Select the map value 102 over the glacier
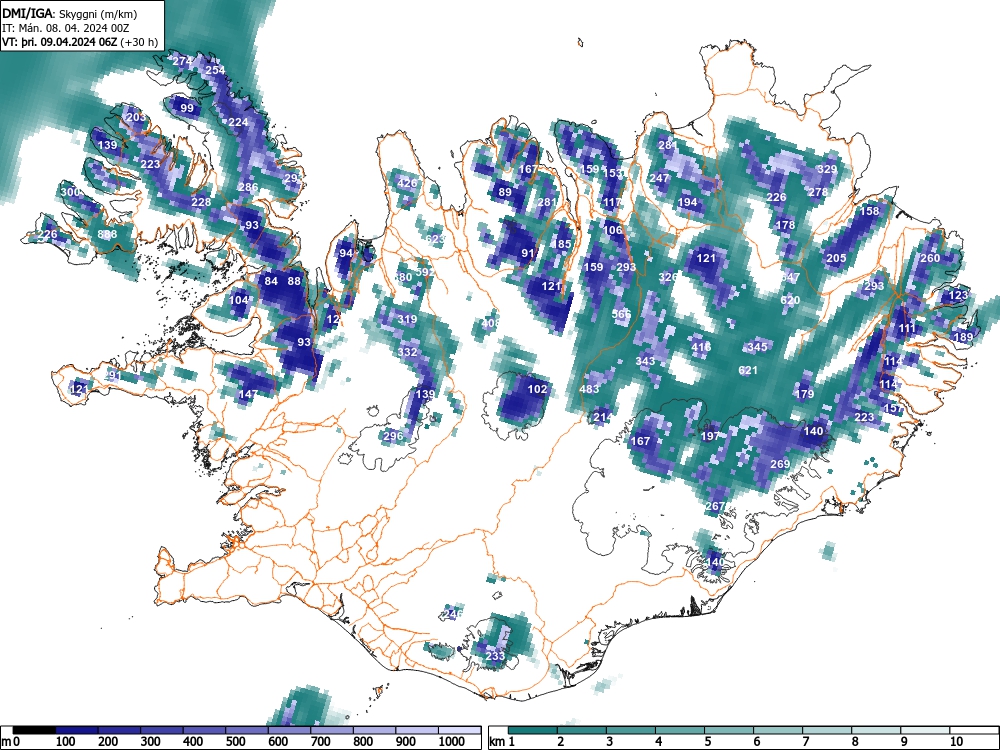 (x=538, y=389)
